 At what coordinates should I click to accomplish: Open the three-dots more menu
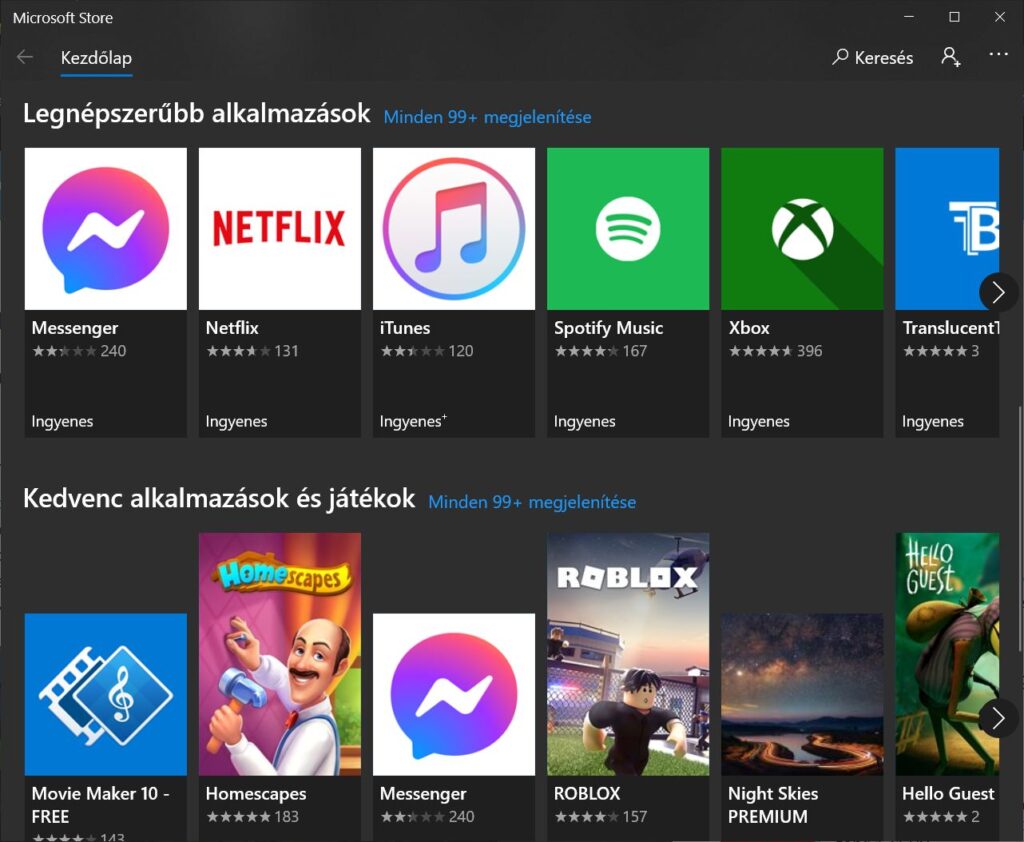[998, 54]
